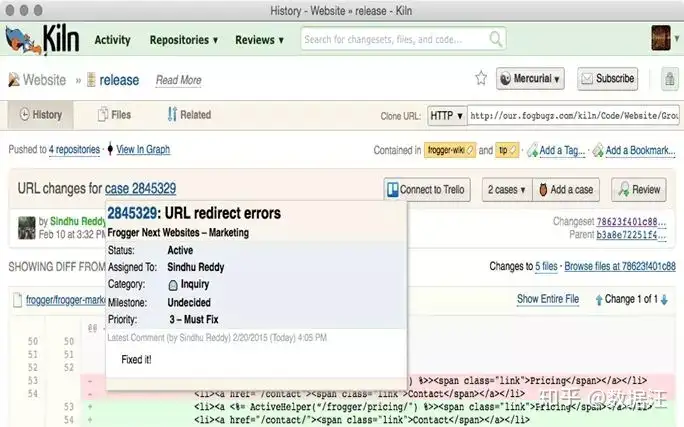Viewport: 684px width, 427px height.
Task: Click the Add a case button
Action: (566, 190)
